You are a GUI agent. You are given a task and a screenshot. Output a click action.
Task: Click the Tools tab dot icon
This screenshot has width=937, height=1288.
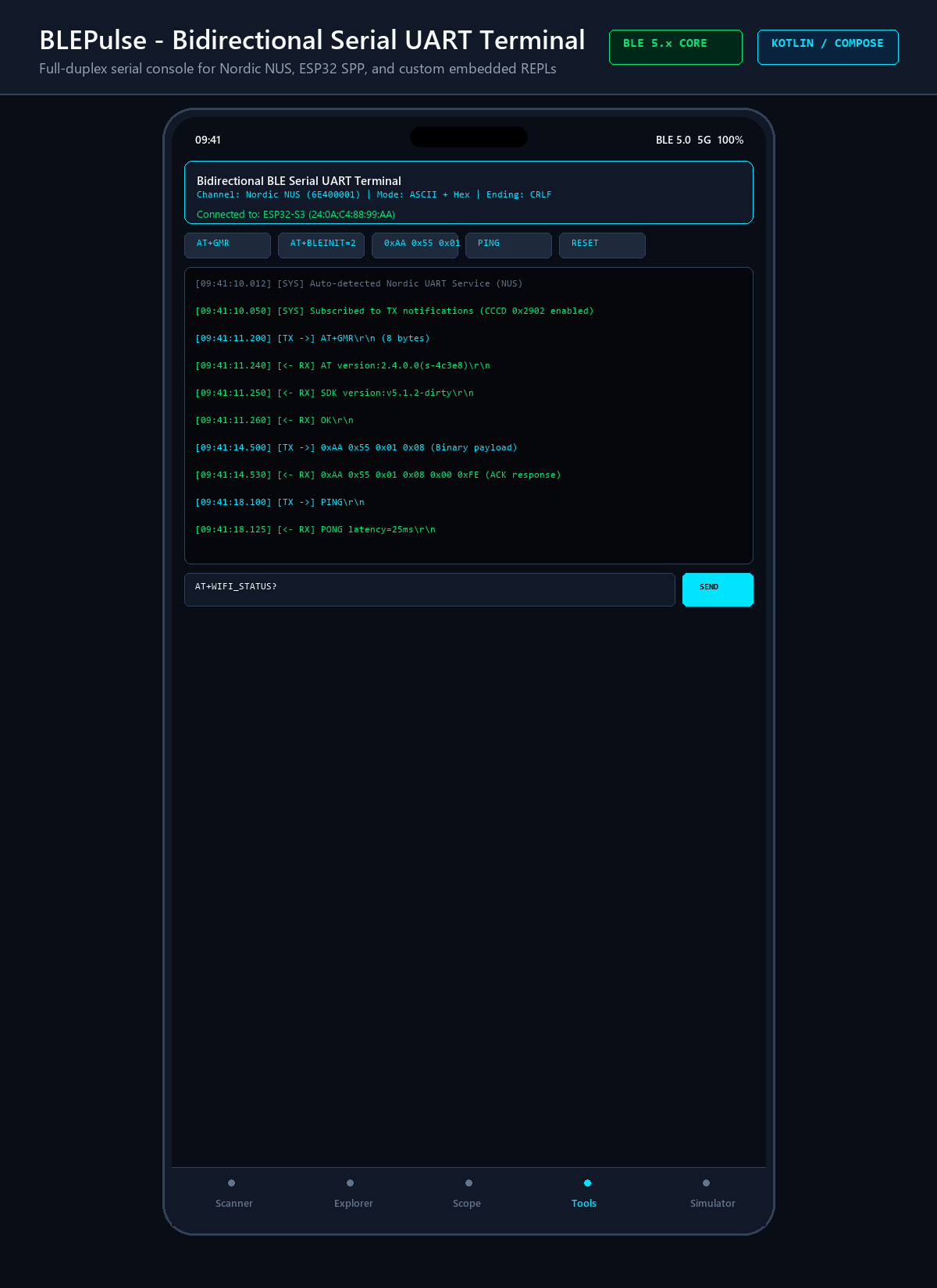pos(587,1183)
